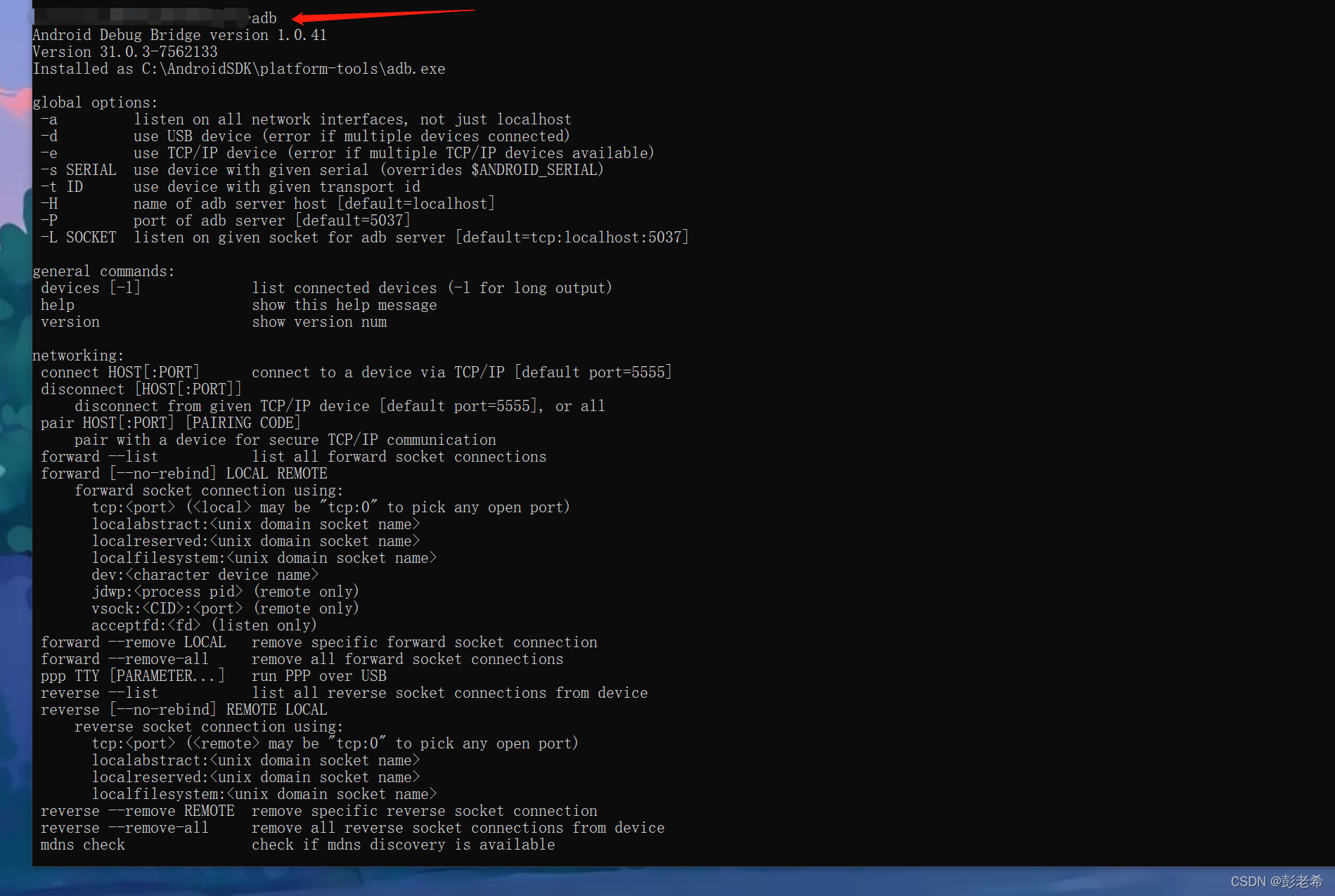The width and height of the screenshot is (1335, 896).
Task: Click the '-d use USB device' option line
Action: click(x=305, y=136)
